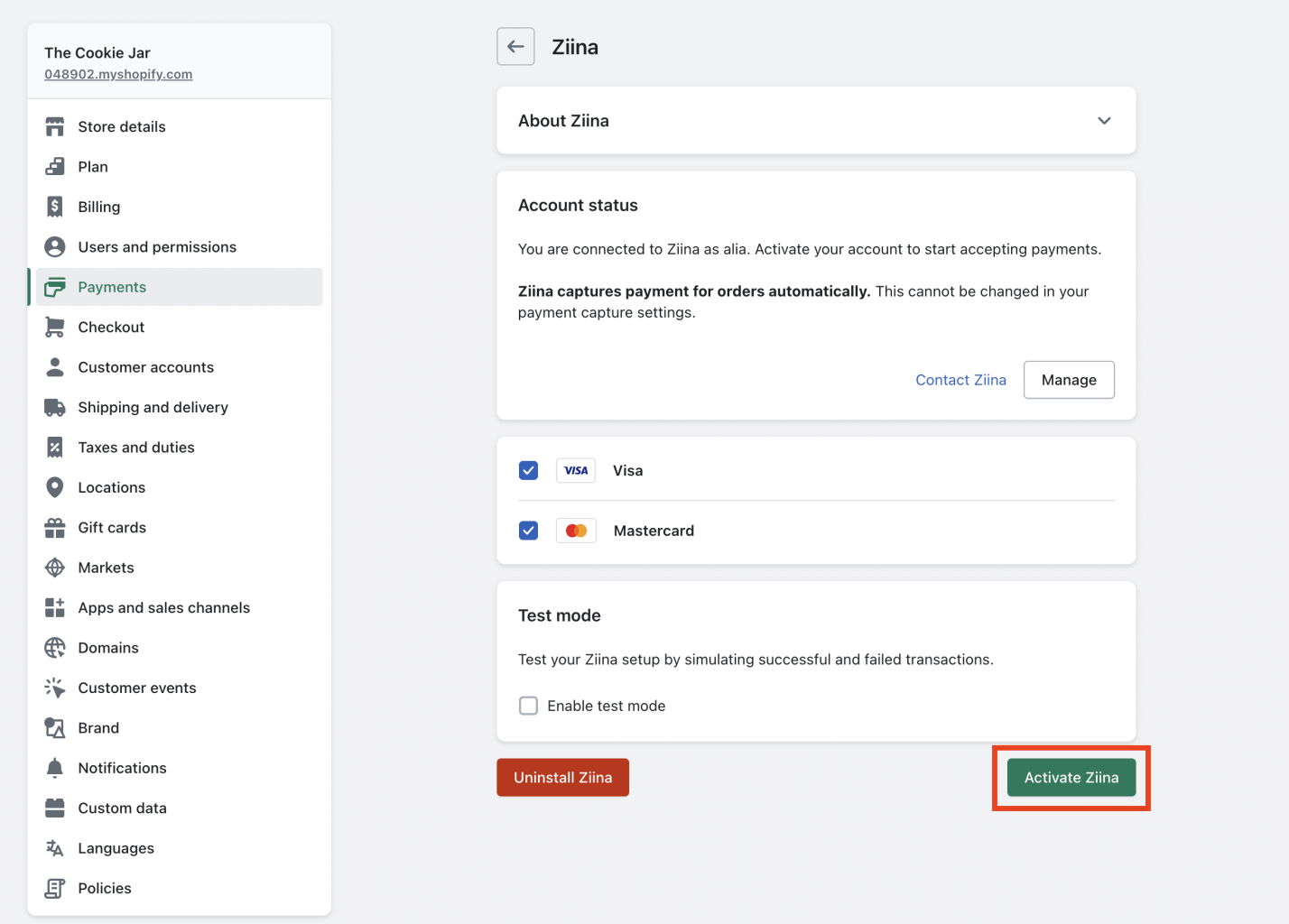Viewport: 1289px width, 924px height.
Task: Click the Test mode heading
Action: pos(560,615)
